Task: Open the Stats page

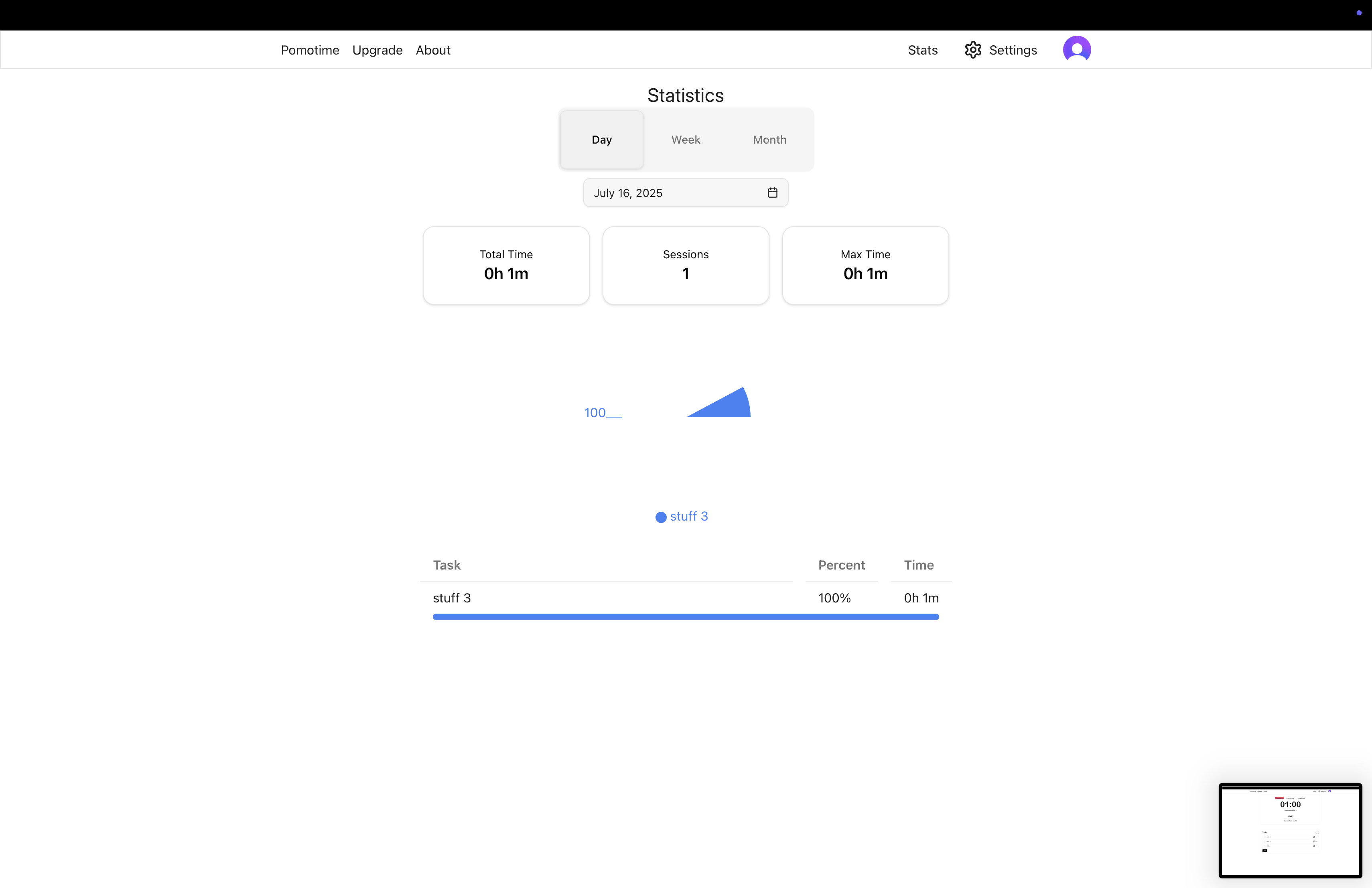Action: tap(922, 50)
